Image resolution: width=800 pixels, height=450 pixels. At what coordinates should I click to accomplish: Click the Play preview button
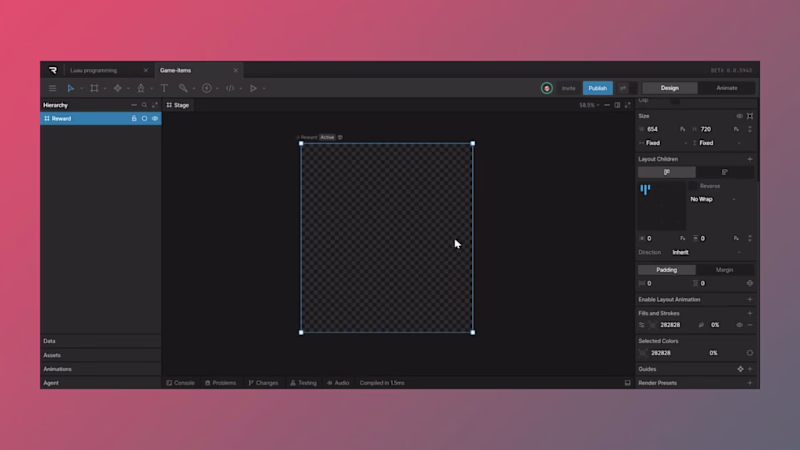(x=253, y=88)
